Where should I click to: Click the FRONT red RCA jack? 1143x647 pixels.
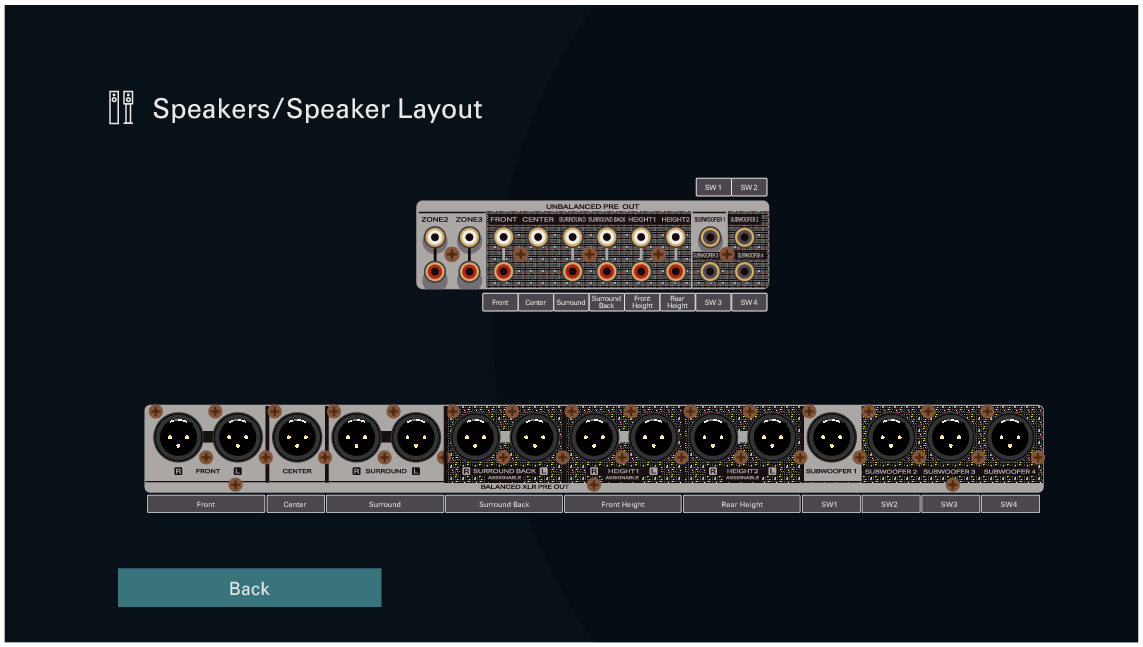tap(503, 271)
